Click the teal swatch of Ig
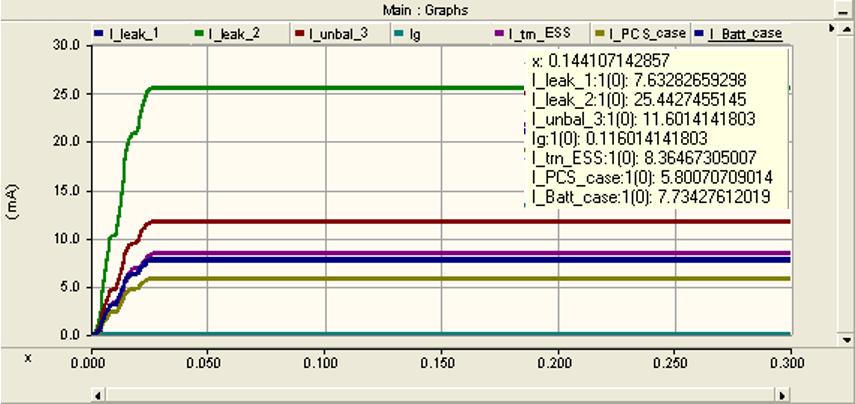The image size is (855, 404). click(x=398, y=34)
